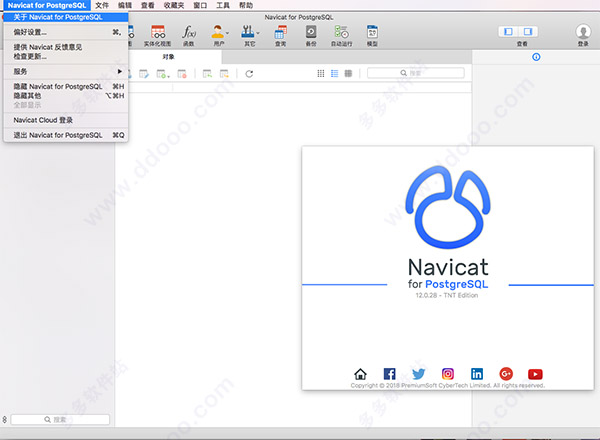Toggle the right information pane visibility

528,31
